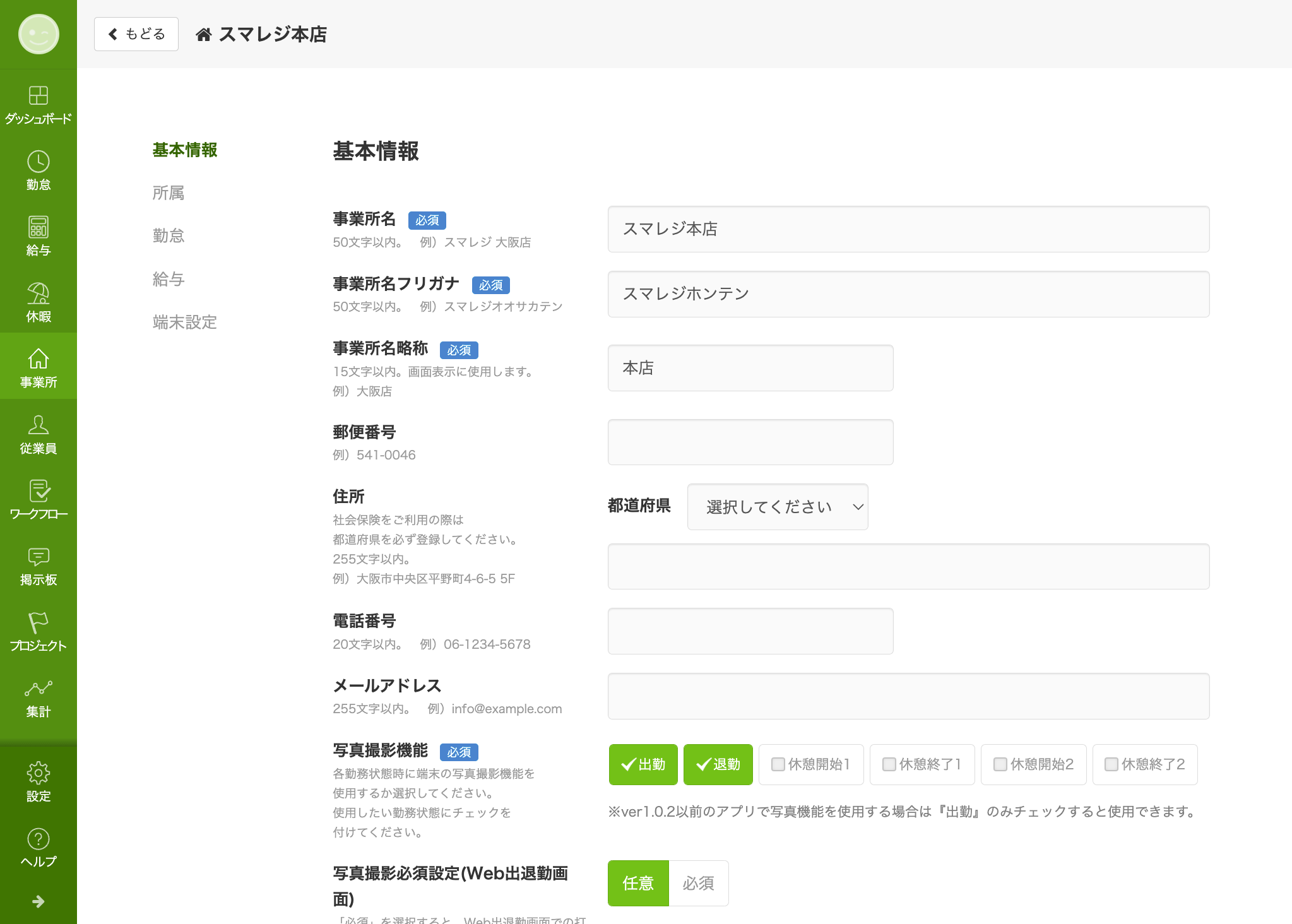Click the home icon next to スマレジ本店
Viewport: 1292px width, 924px height.
point(203,34)
